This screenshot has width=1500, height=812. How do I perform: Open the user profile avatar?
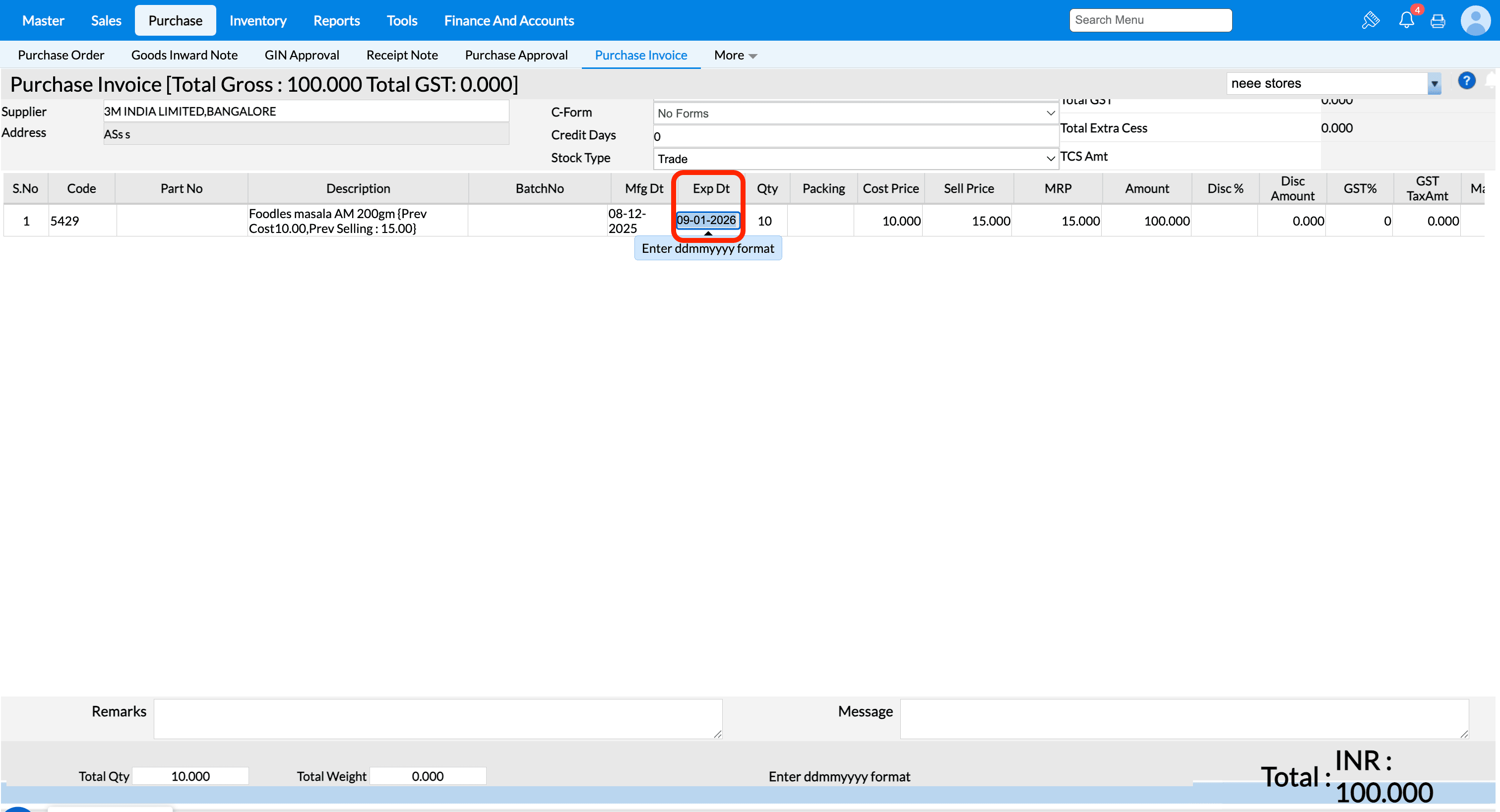[x=1475, y=21]
